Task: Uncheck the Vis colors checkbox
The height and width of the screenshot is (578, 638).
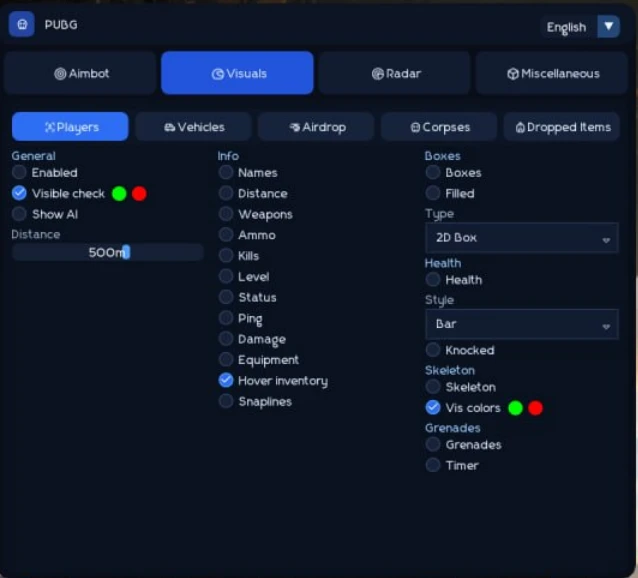Action: pyautogui.click(x=433, y=408)
